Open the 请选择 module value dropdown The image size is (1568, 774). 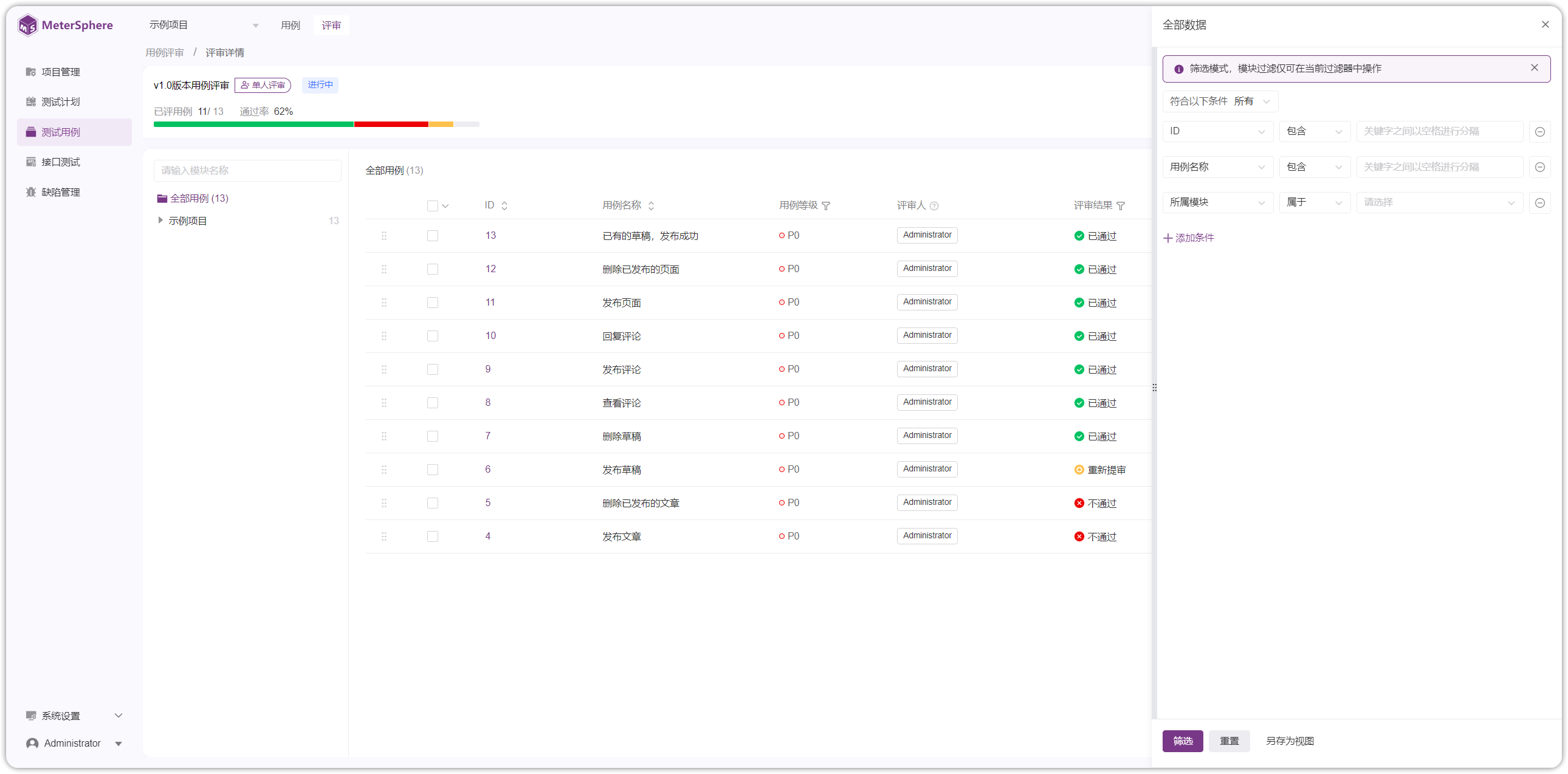click(1439, 203)
